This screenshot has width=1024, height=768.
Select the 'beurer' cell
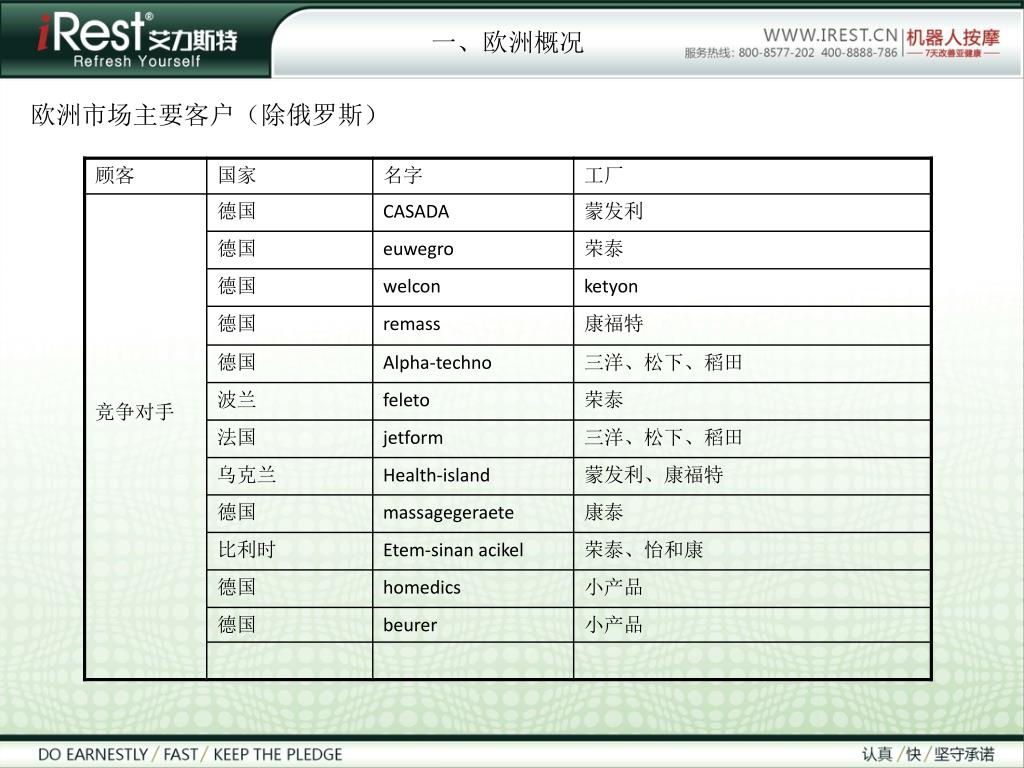click(473, 625)
